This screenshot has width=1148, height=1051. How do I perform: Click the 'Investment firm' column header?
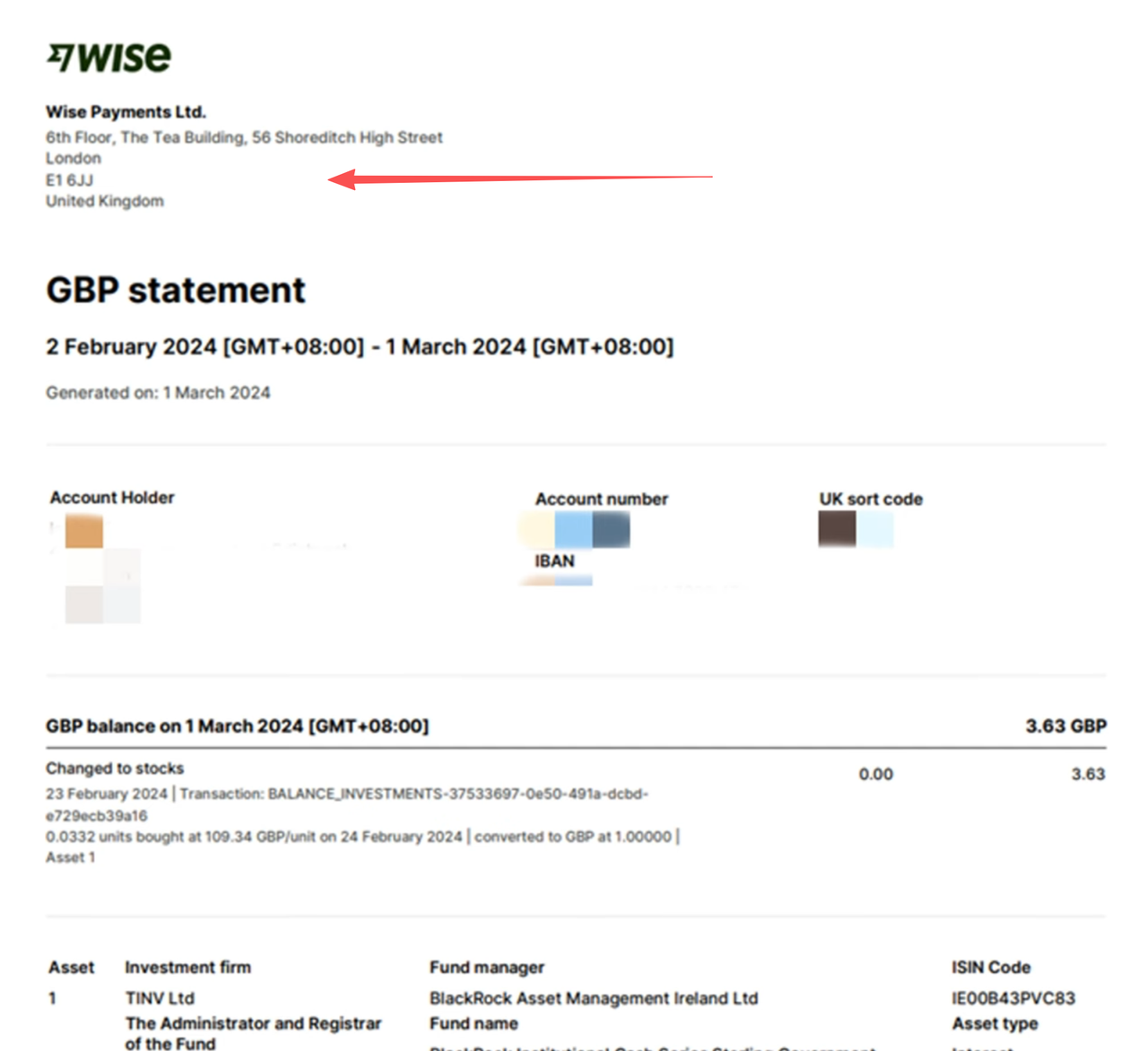188,968
